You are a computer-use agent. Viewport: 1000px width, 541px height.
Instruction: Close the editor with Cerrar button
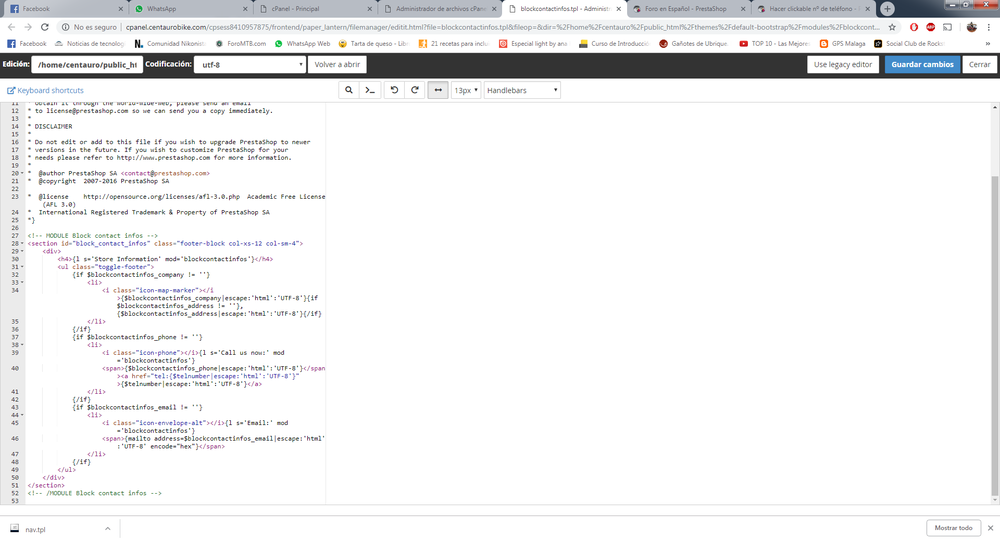pyautogui.click(x=979, y=64)
